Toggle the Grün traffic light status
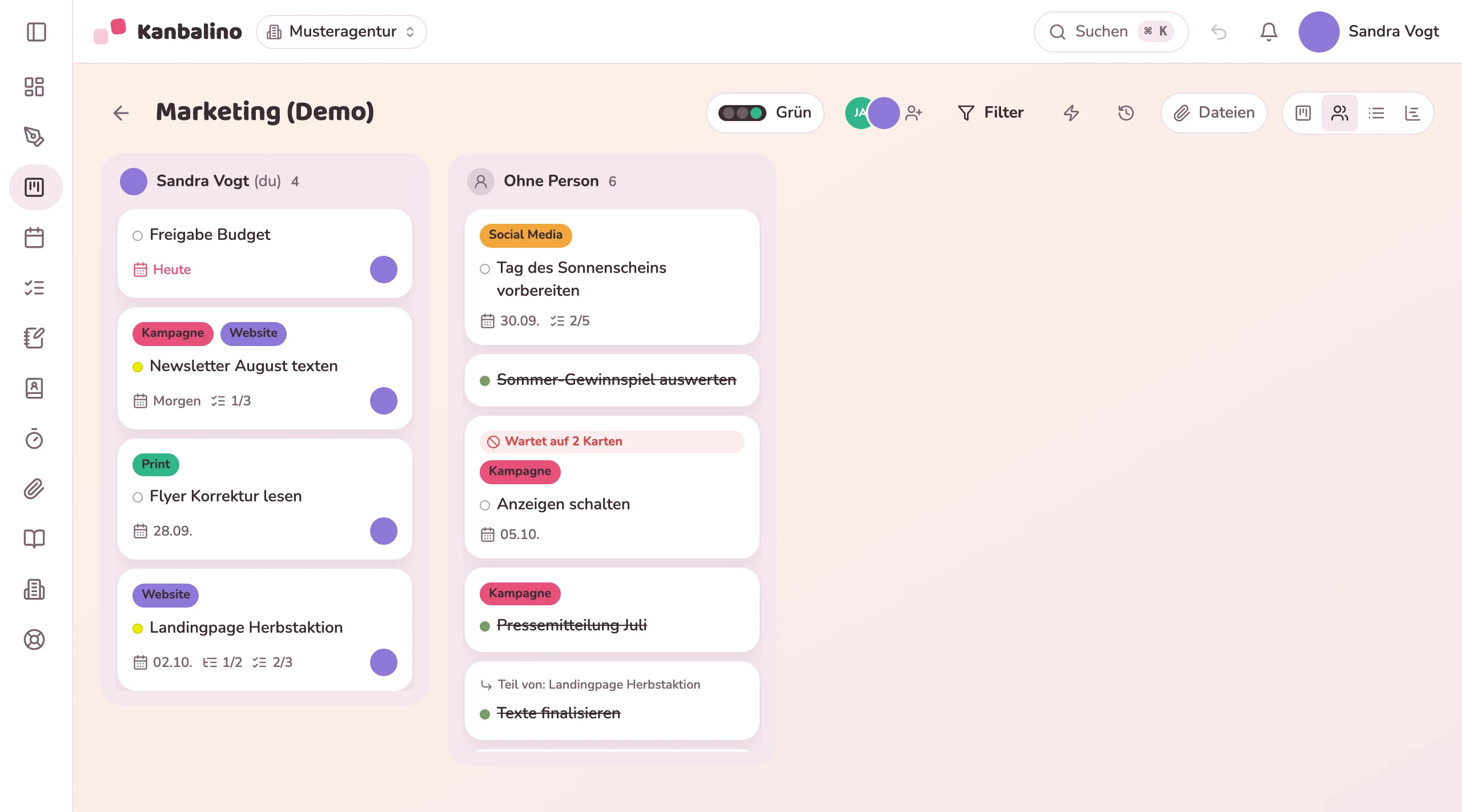The height and width of the screenshot is (812, 1462). tap(765, 113)
